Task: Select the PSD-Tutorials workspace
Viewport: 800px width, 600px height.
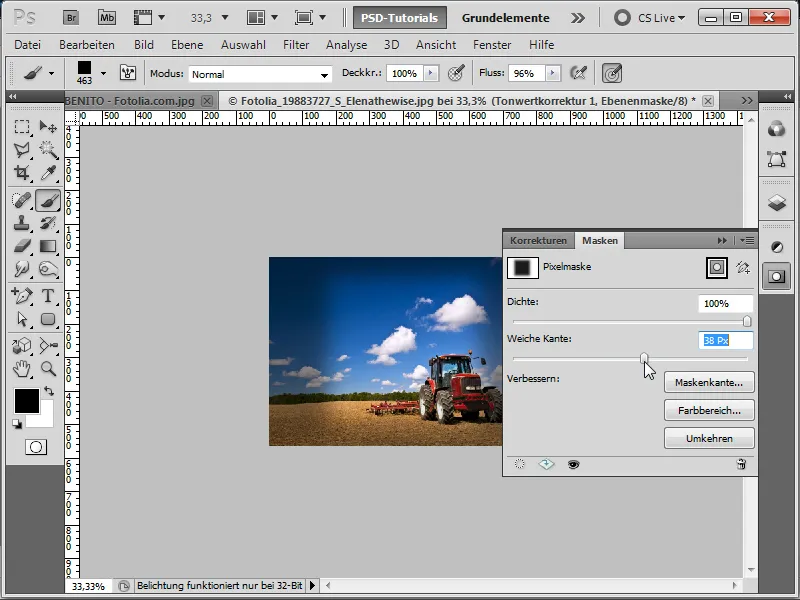Action: pos(399,18)
